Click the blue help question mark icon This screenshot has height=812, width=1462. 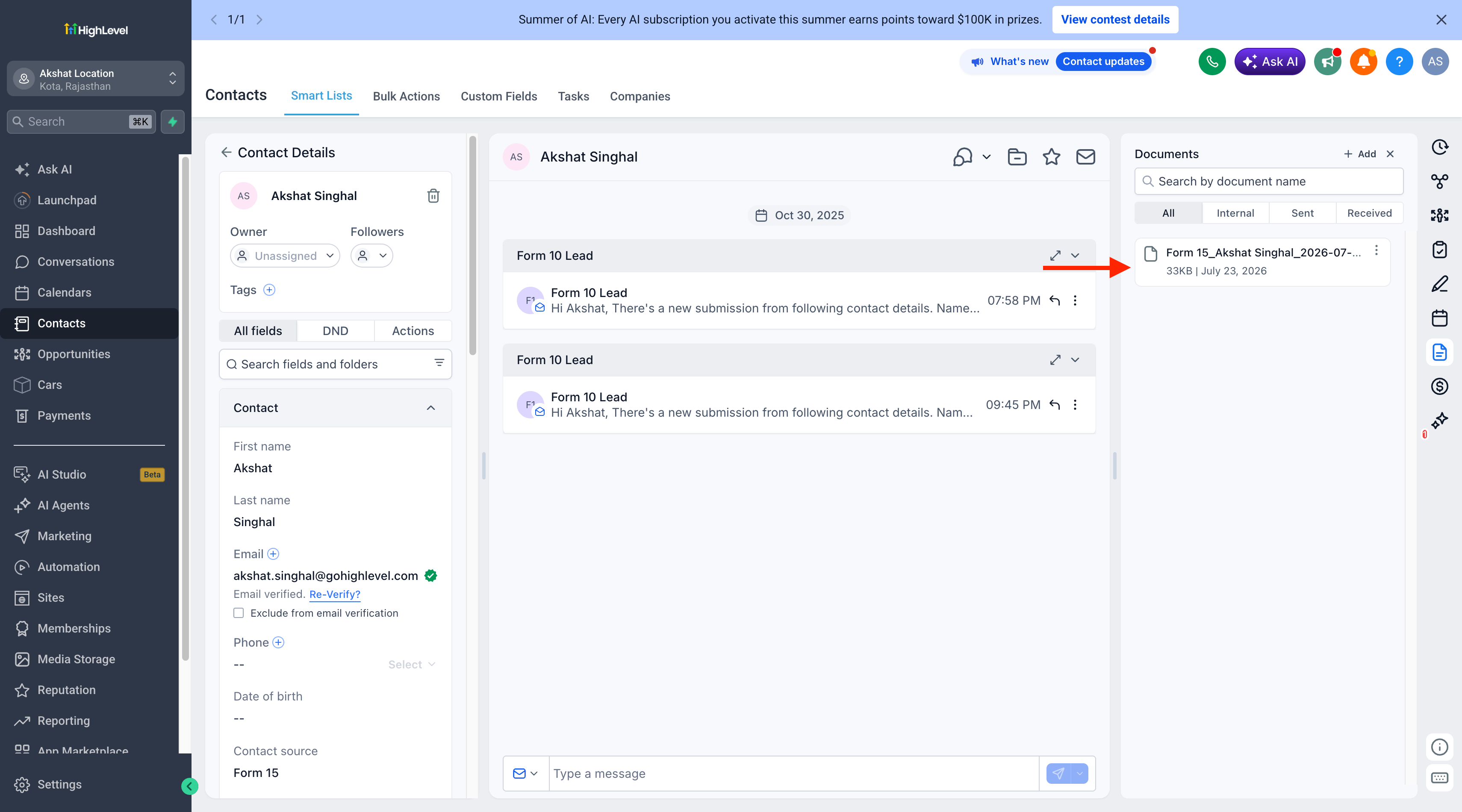tap(1399, 61)
